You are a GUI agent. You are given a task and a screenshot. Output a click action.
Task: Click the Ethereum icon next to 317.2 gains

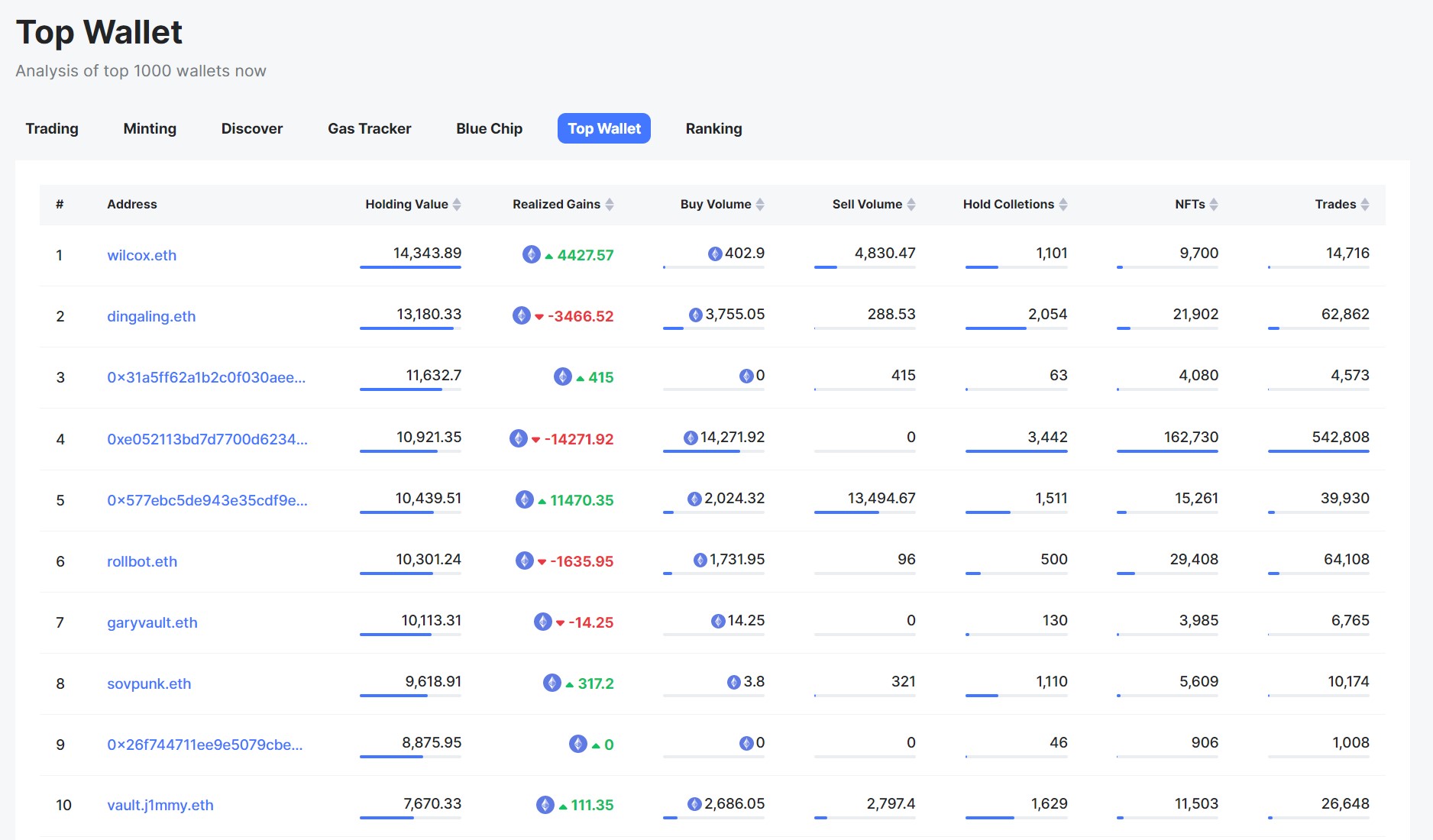click(552, 683)
